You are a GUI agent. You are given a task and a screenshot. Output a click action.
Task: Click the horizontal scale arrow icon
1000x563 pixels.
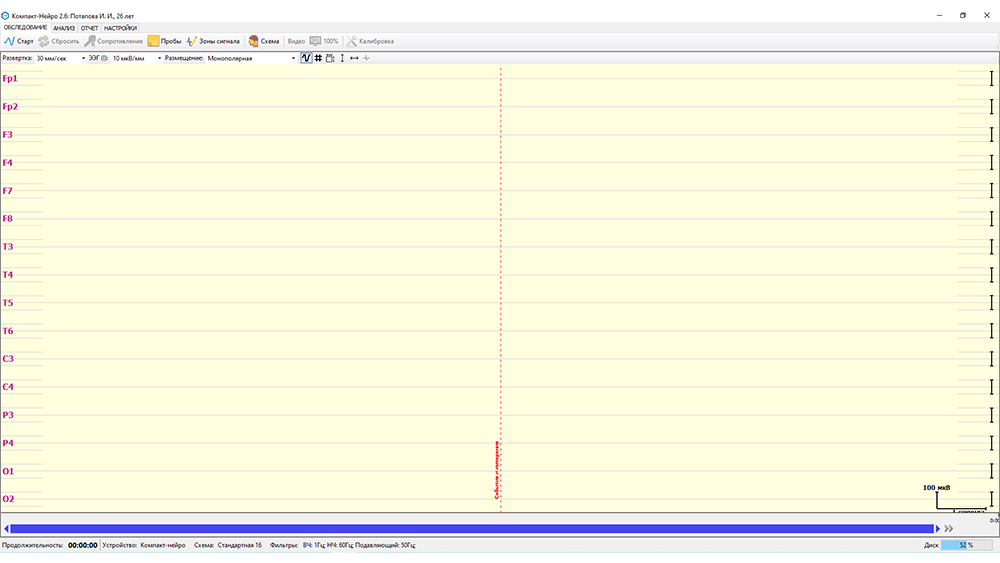(x=354, y=58)
